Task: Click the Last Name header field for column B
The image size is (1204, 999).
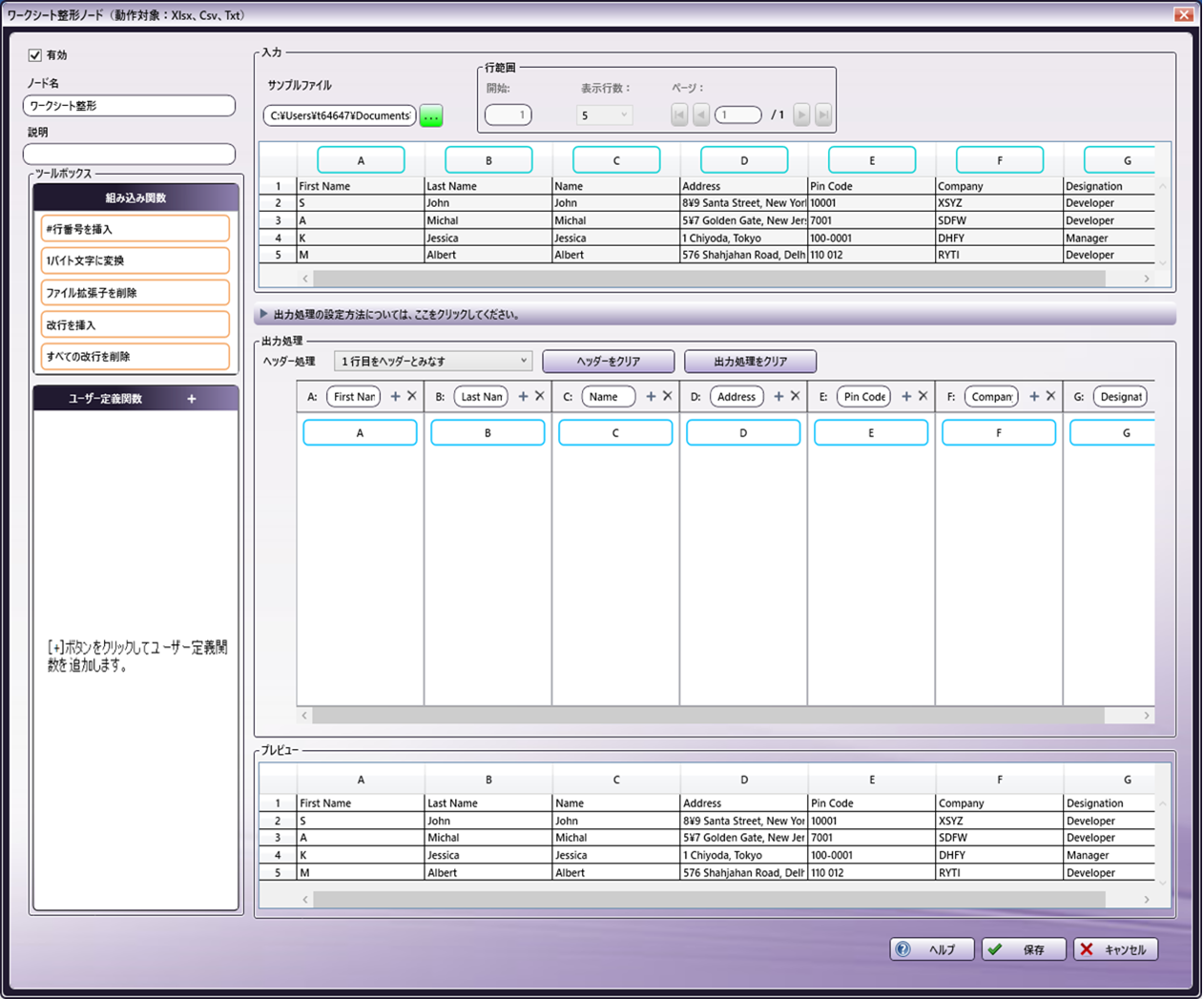Action: [482, 397]
